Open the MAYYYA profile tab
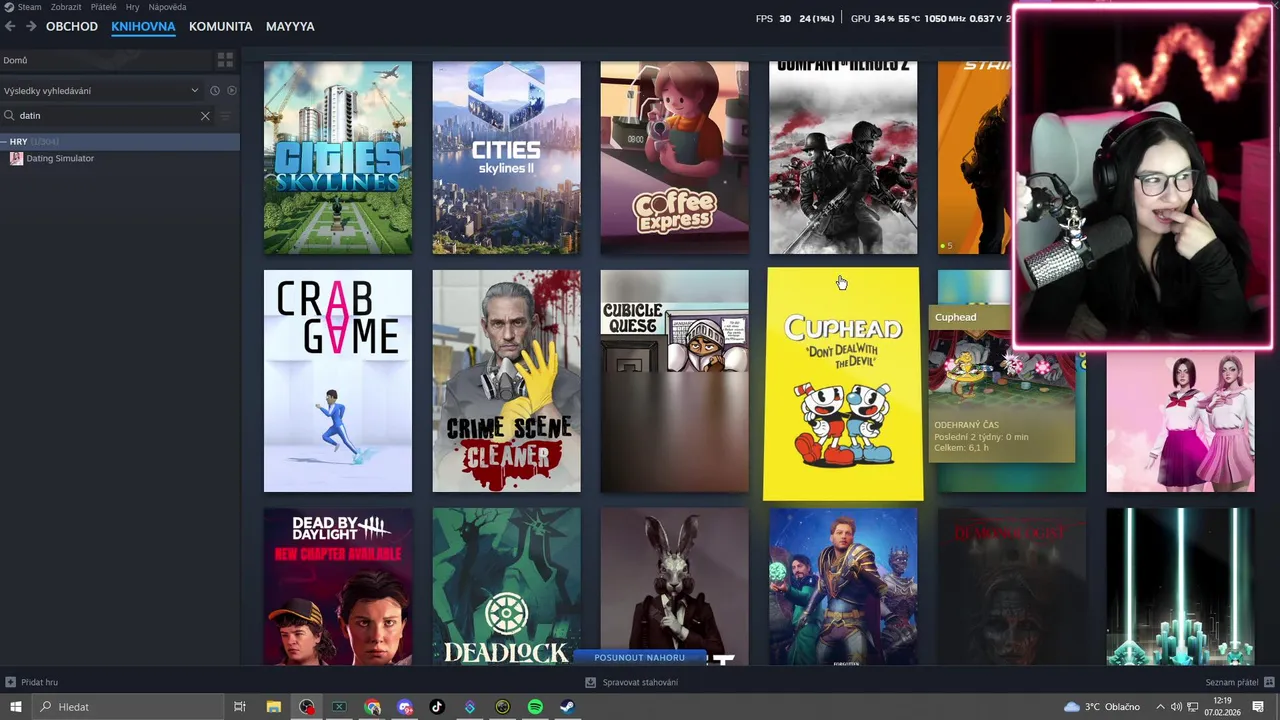The image size is (1280, 720). (290, 26)
